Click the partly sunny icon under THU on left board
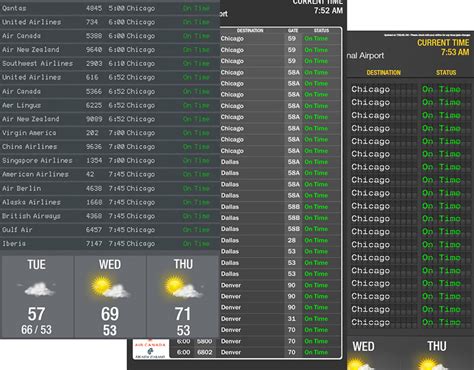The width and height of the screenshot is (474, 370). 183,287
